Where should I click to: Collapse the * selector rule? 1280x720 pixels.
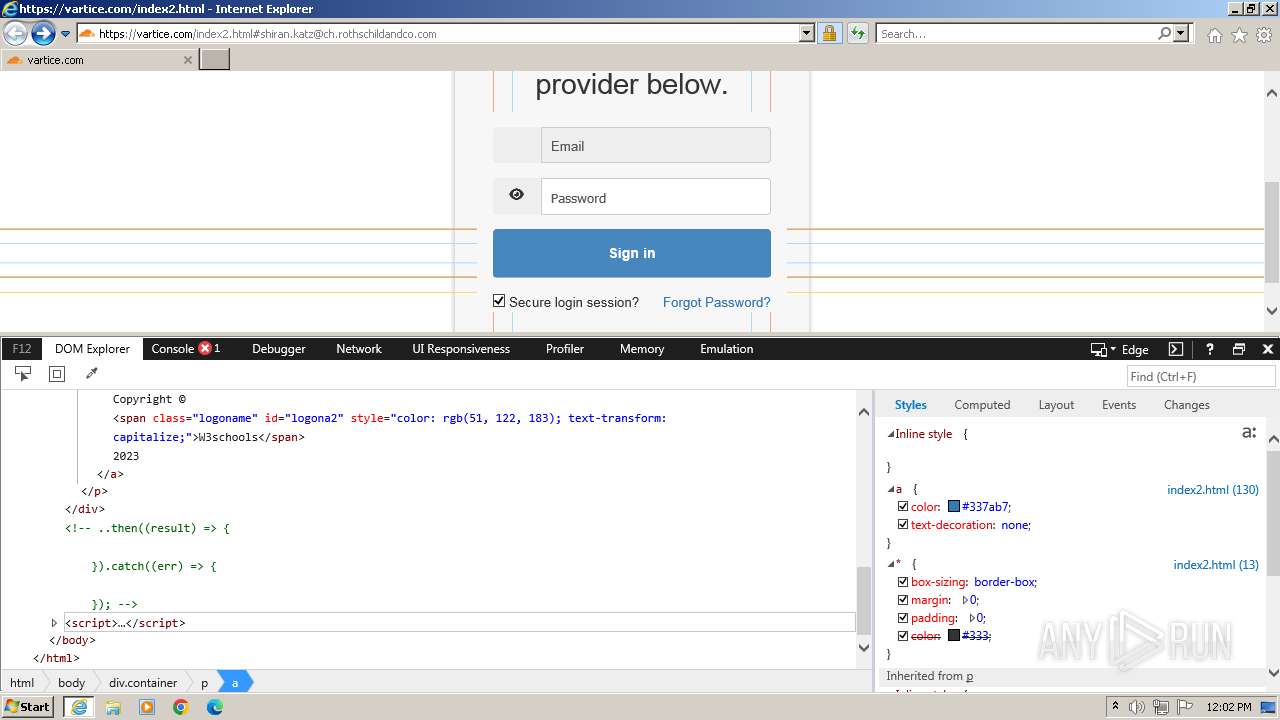[x=891, y=565]
